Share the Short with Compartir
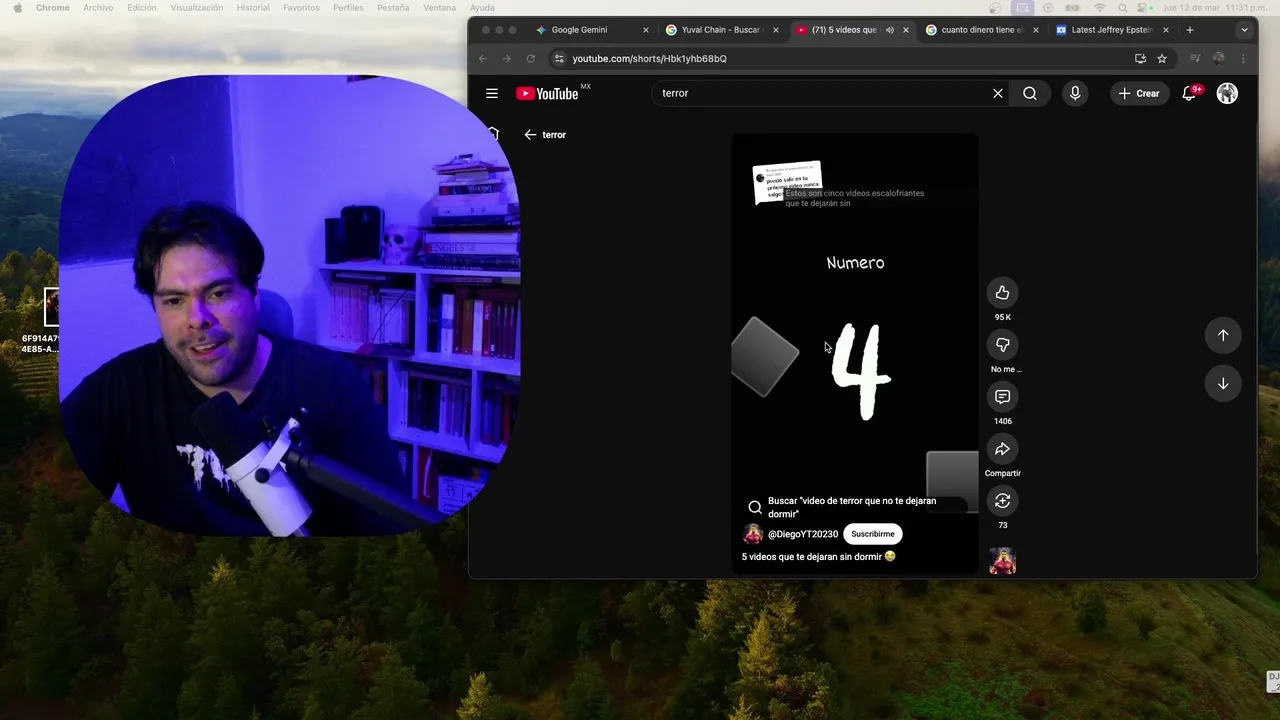The image size is (1280, 720). click(x=1002, y=449)
